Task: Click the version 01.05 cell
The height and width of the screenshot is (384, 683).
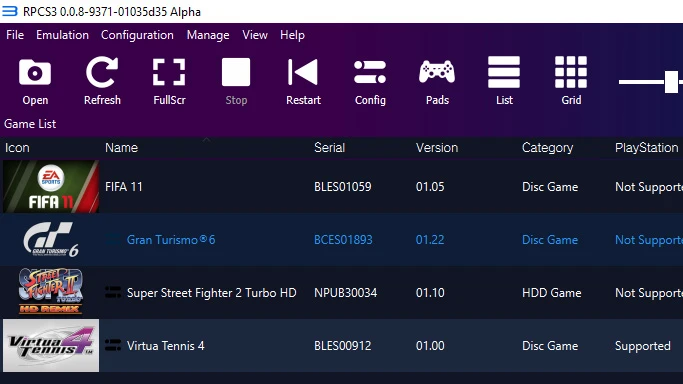Action: [x=430, y=187]
